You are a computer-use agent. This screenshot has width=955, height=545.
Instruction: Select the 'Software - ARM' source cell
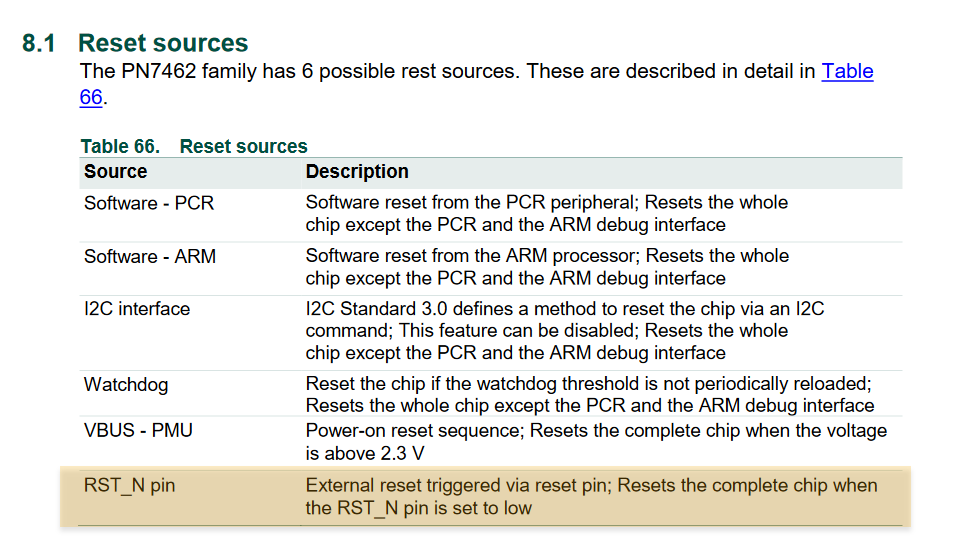(x=150, y=256)
